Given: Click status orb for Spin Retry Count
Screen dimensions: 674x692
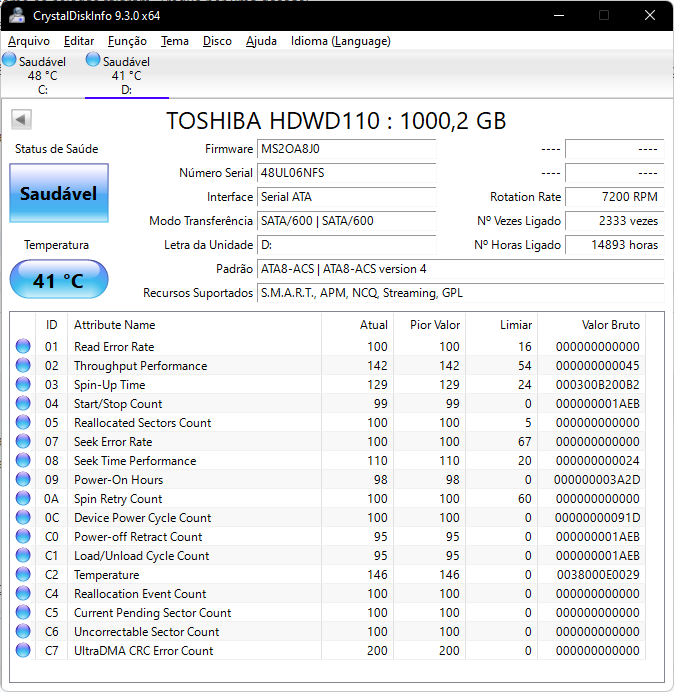Looking at the screenshot, I should tap(23, 498).
